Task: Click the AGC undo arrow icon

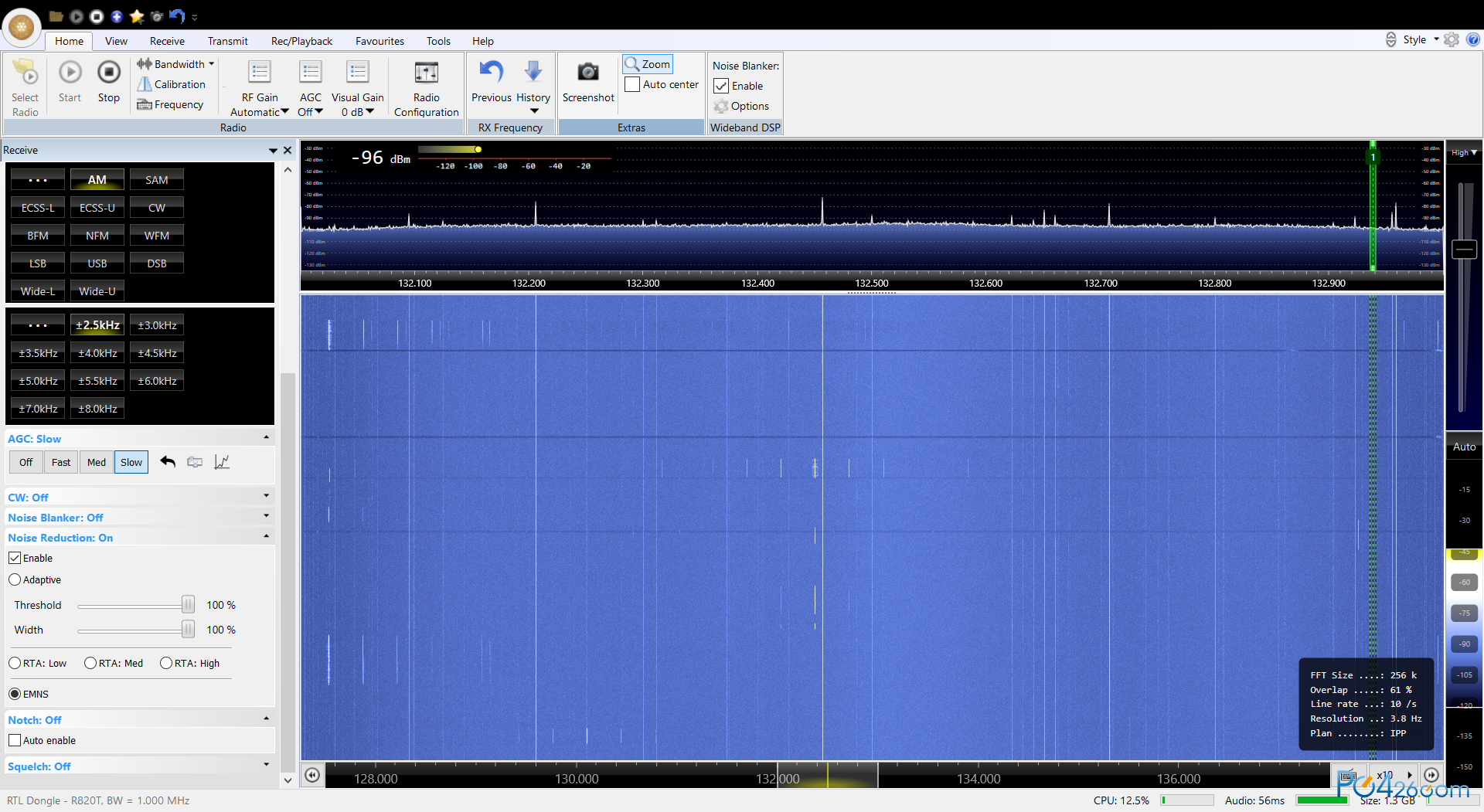Action: (168, 462)
